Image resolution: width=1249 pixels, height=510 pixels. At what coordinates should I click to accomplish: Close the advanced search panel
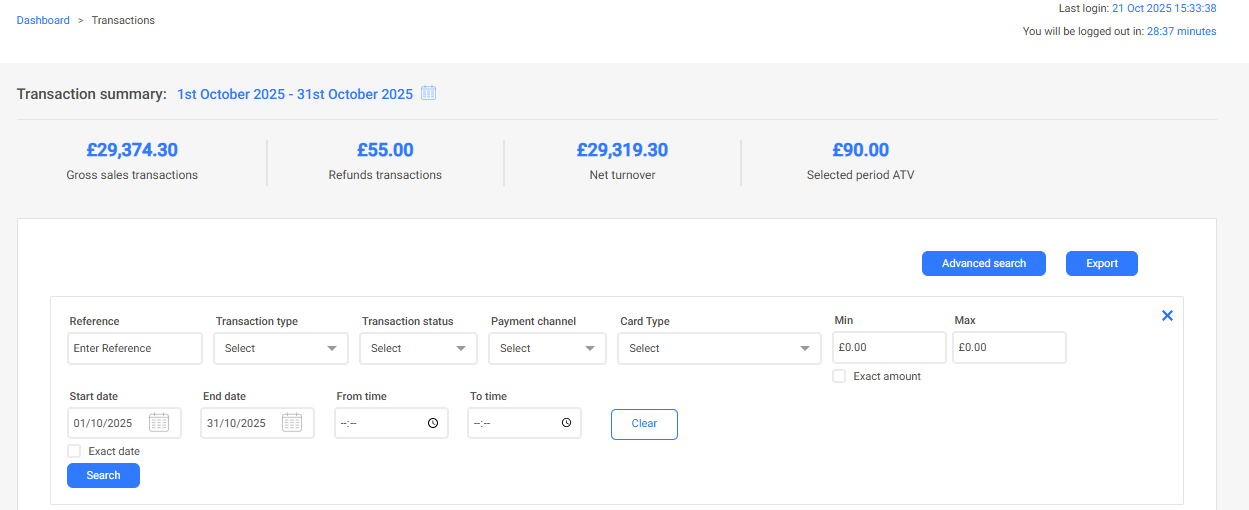tap(1167, 316)
